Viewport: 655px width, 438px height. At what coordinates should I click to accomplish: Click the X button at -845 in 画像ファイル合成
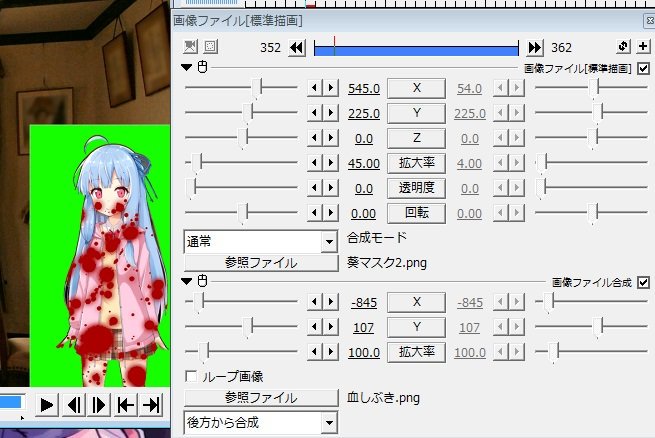pyautogui.click(x=416, y=302)
